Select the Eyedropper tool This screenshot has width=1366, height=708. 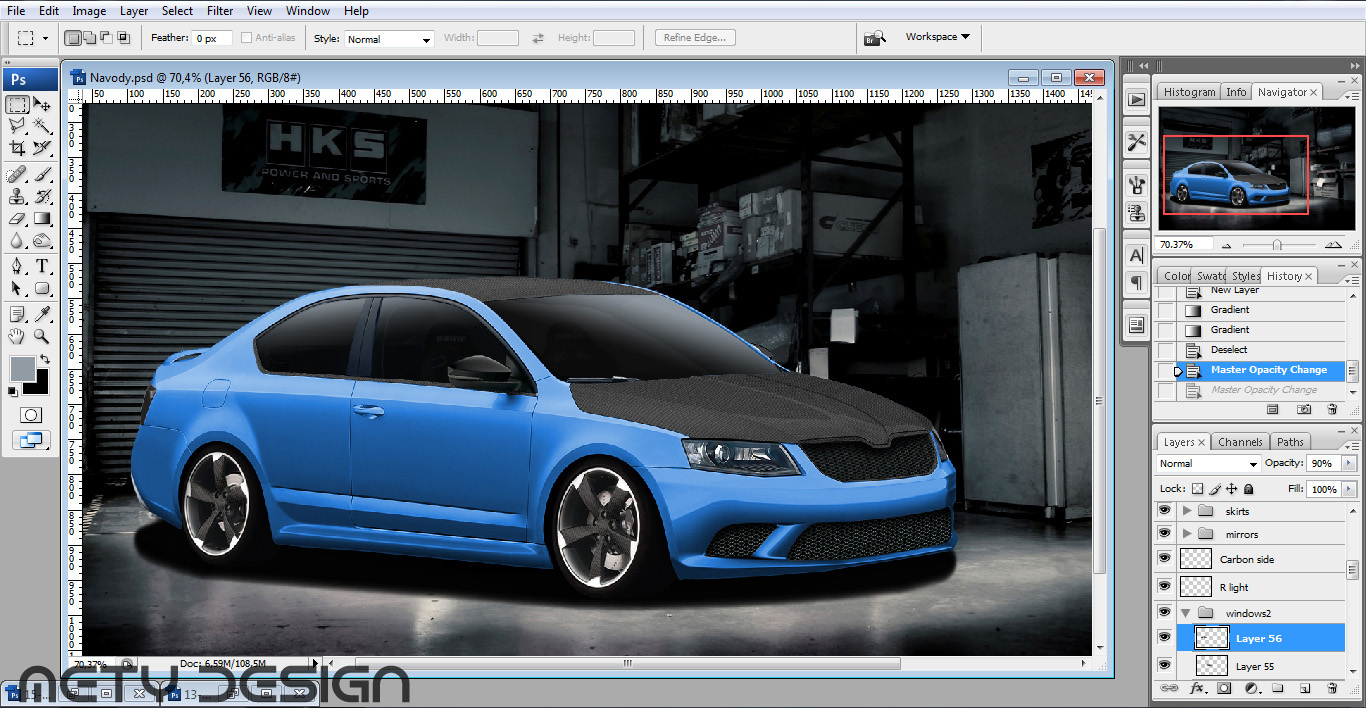click(x=42, y=314)
